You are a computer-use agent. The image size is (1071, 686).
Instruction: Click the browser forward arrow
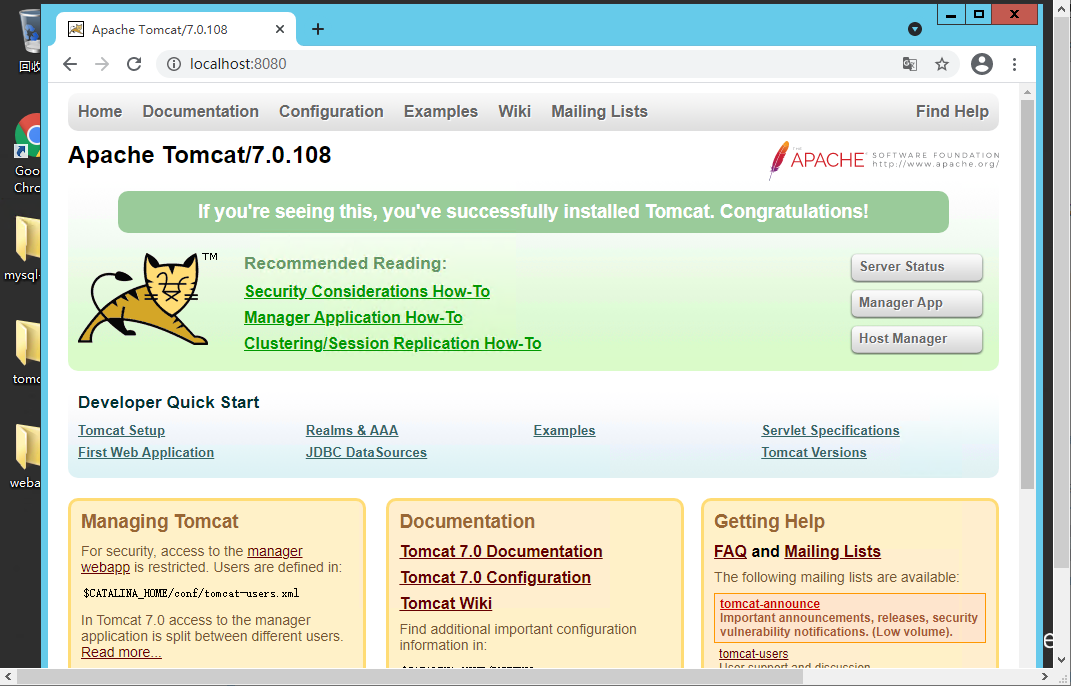click(102, 64)
